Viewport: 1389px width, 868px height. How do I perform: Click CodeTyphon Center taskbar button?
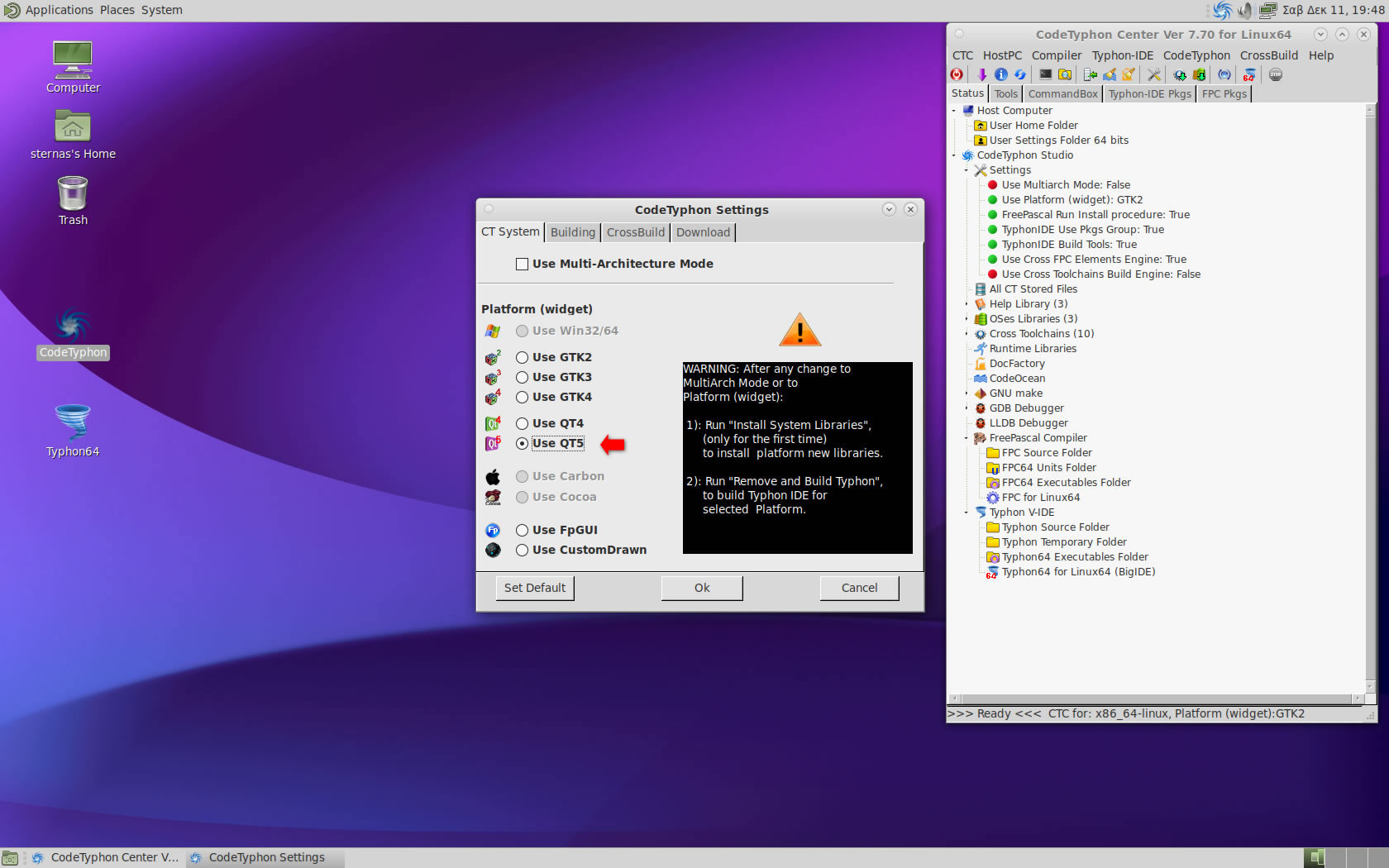(x=106, y=858)
